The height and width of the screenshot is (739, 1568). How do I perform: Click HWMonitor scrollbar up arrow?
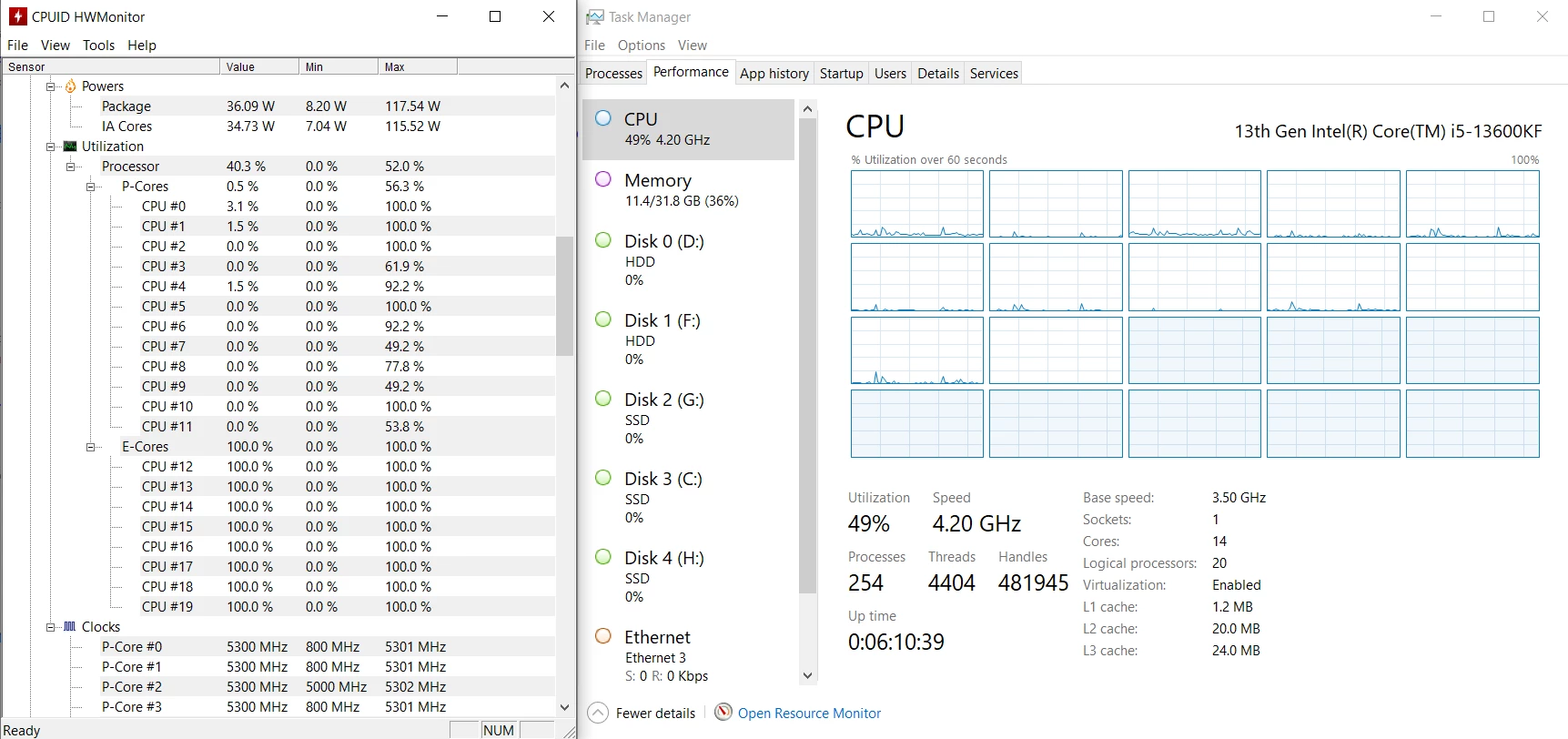(x=564, y=86)
